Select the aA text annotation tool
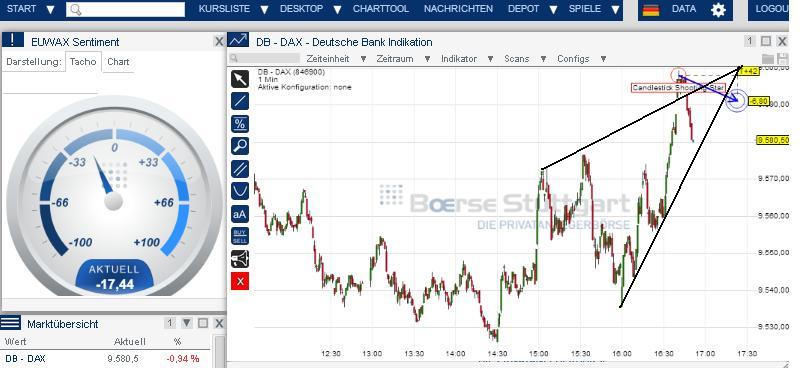Viewport: 804px width, 368px height. click(240, 214)
